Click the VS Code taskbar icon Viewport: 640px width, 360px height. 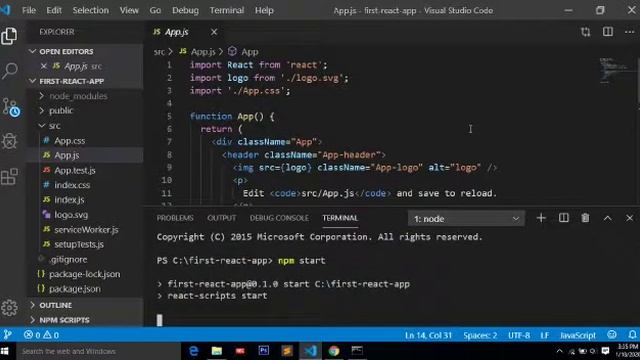[x=311, y=351]
